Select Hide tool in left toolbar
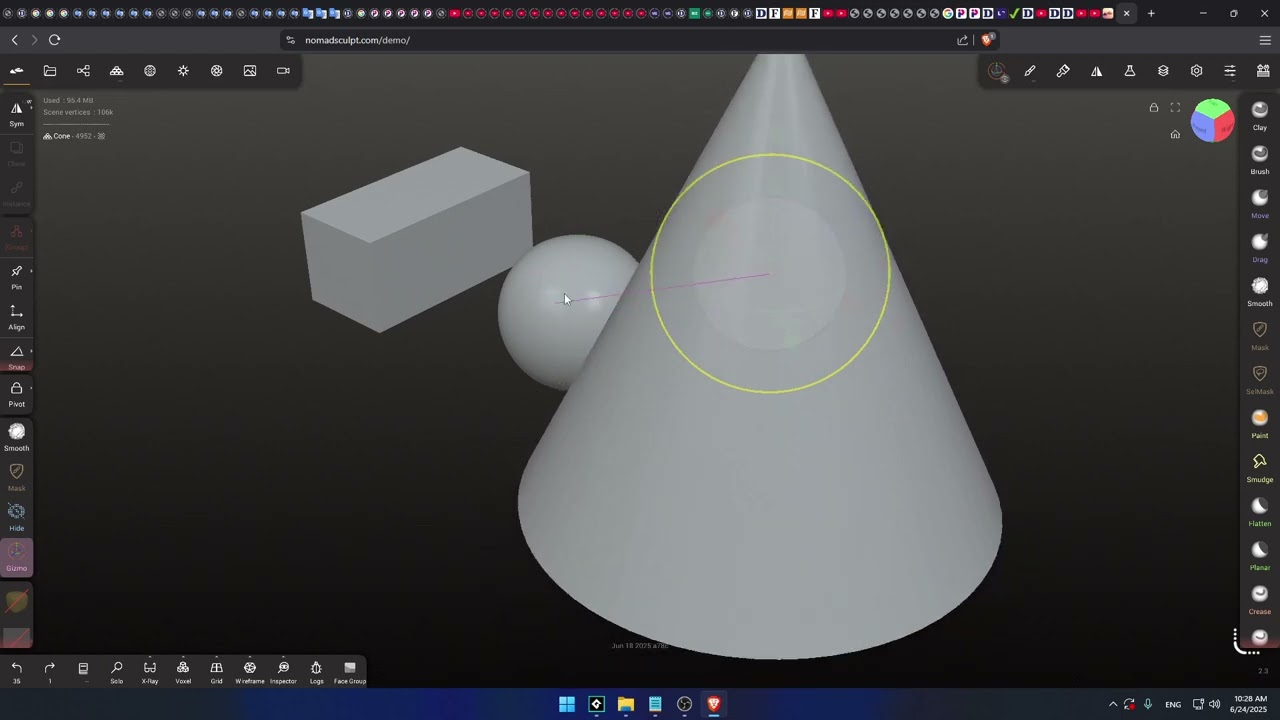 17,517
